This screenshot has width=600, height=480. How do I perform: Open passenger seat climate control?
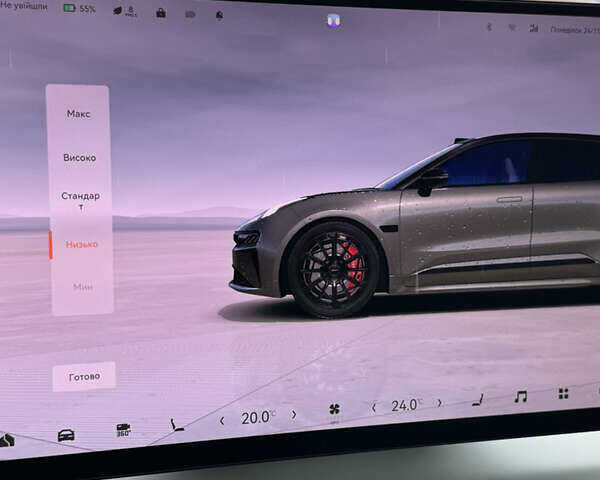pyautogui.click(x=478, y=400)
